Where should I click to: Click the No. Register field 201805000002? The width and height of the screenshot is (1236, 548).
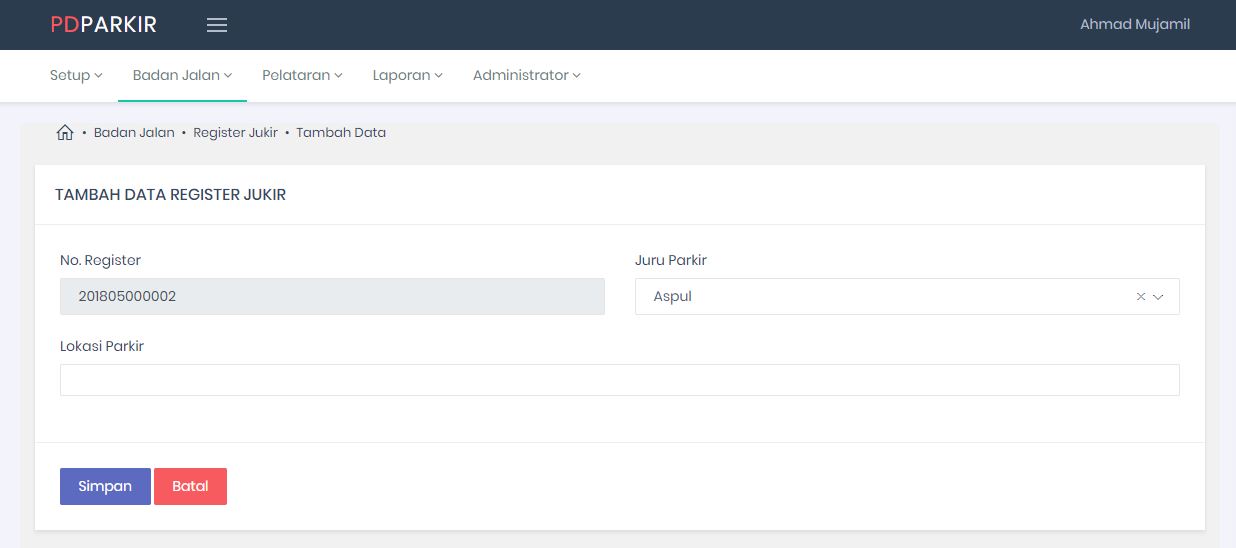[x=332, y=297]
